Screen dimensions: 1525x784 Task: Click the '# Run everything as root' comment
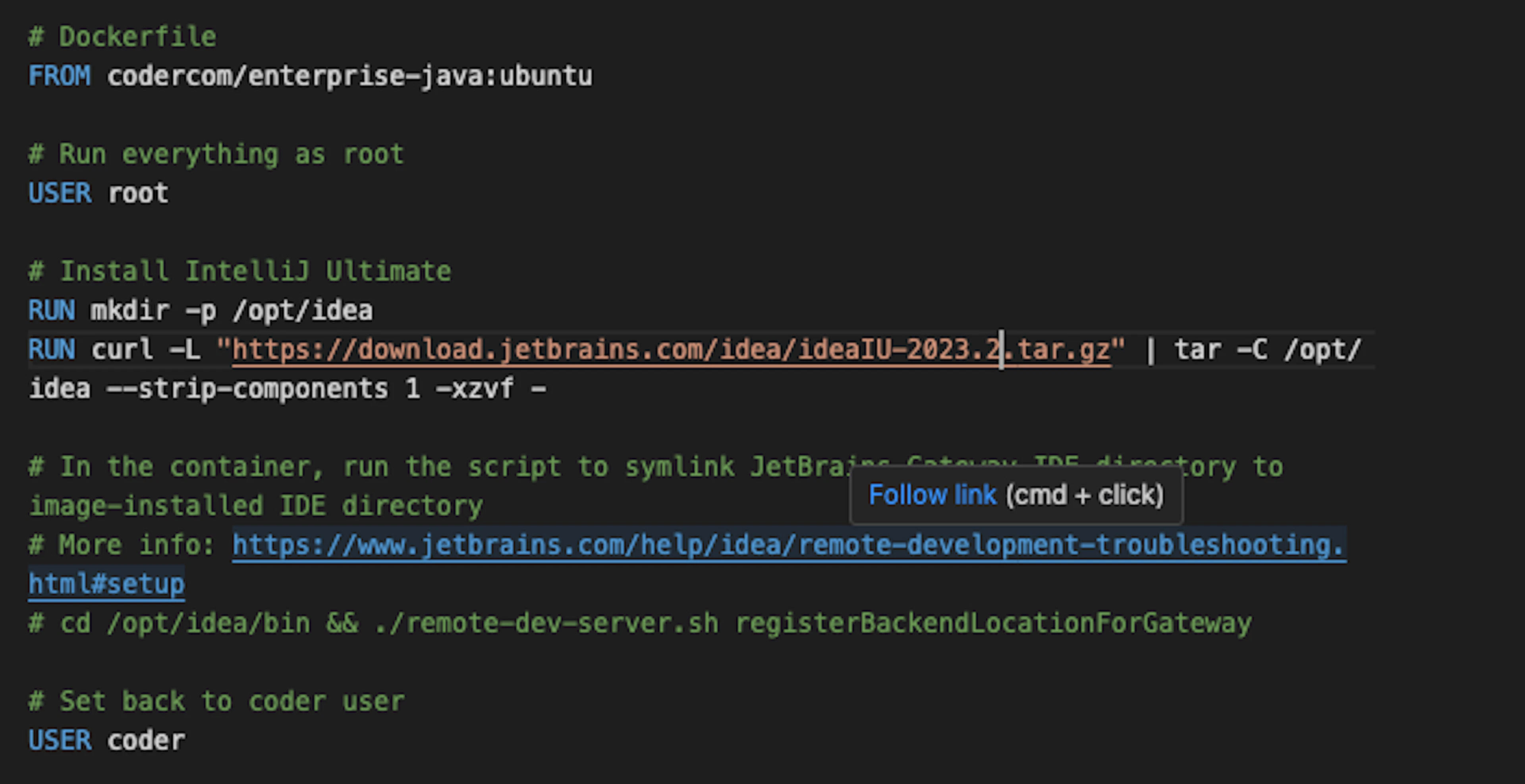coord(216,154)
